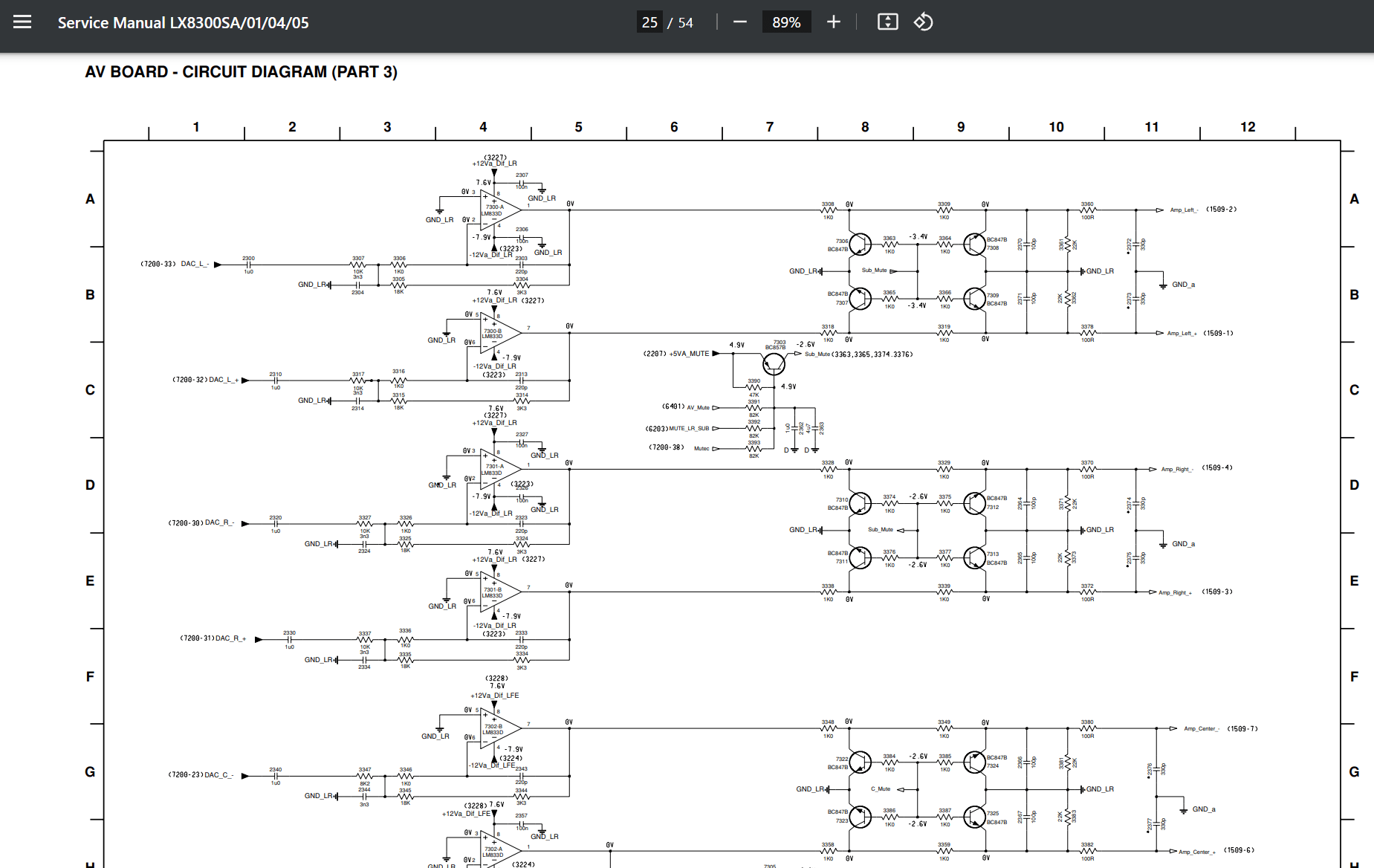Click column number 12 on top ruler
The image size is (1374, 868).
tap(1248, 127)
